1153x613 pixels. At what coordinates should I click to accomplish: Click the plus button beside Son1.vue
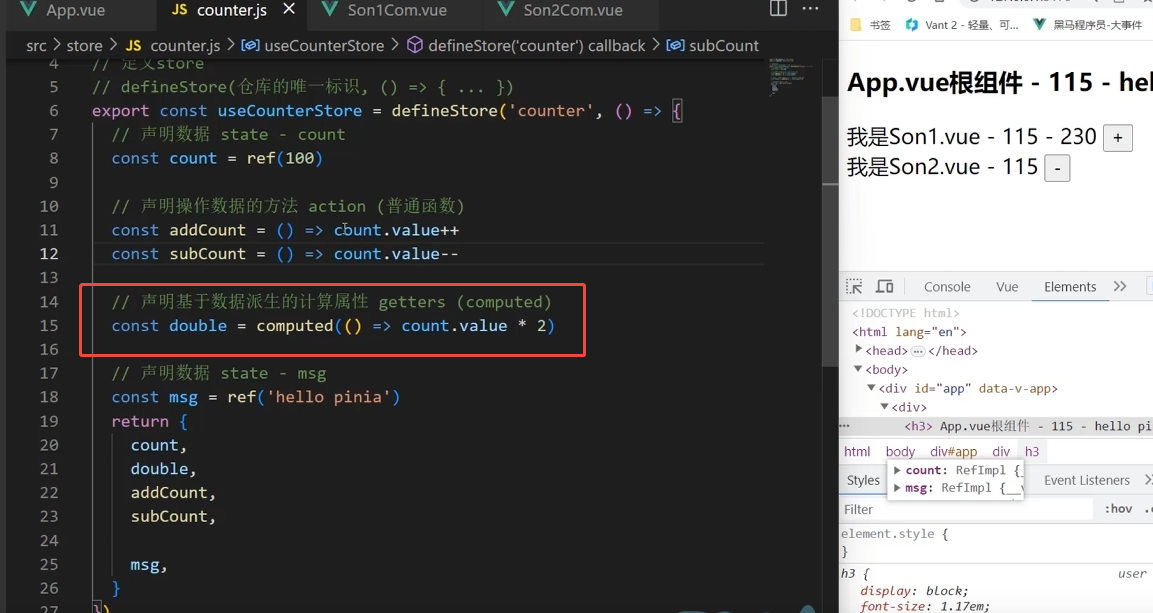(1118, 137)
